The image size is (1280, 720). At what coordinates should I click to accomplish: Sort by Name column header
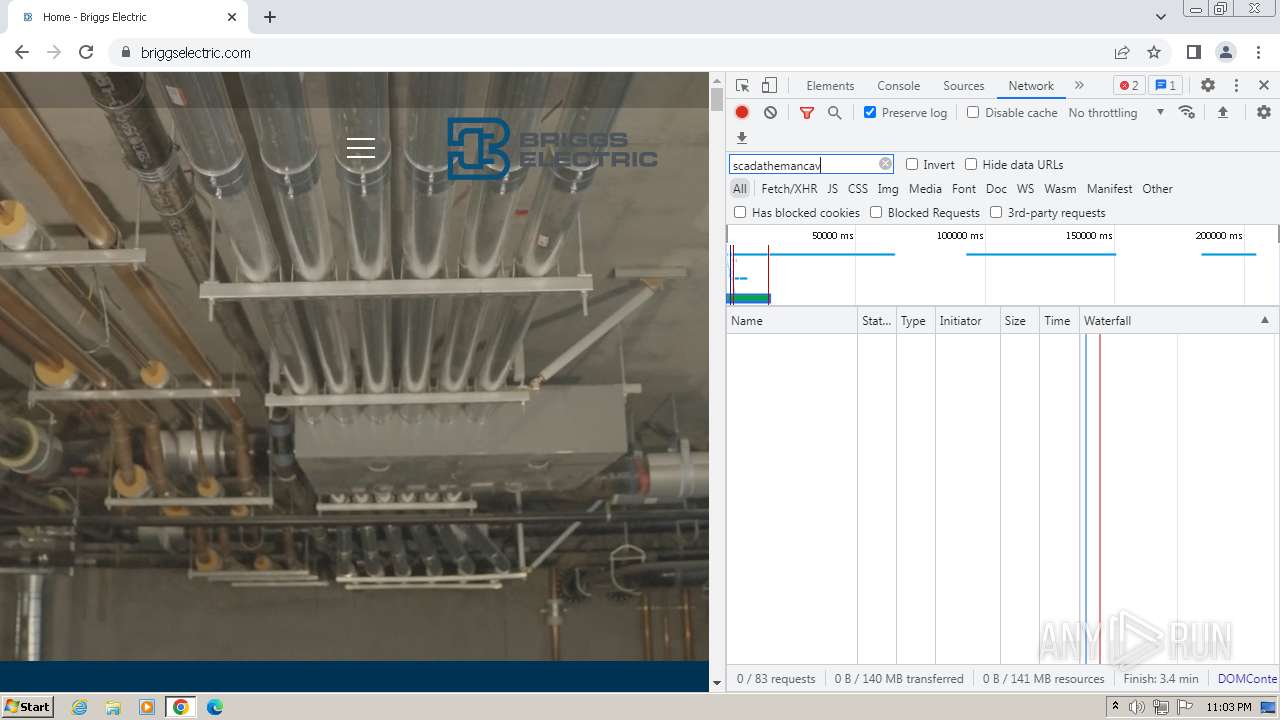coord(792,321)
